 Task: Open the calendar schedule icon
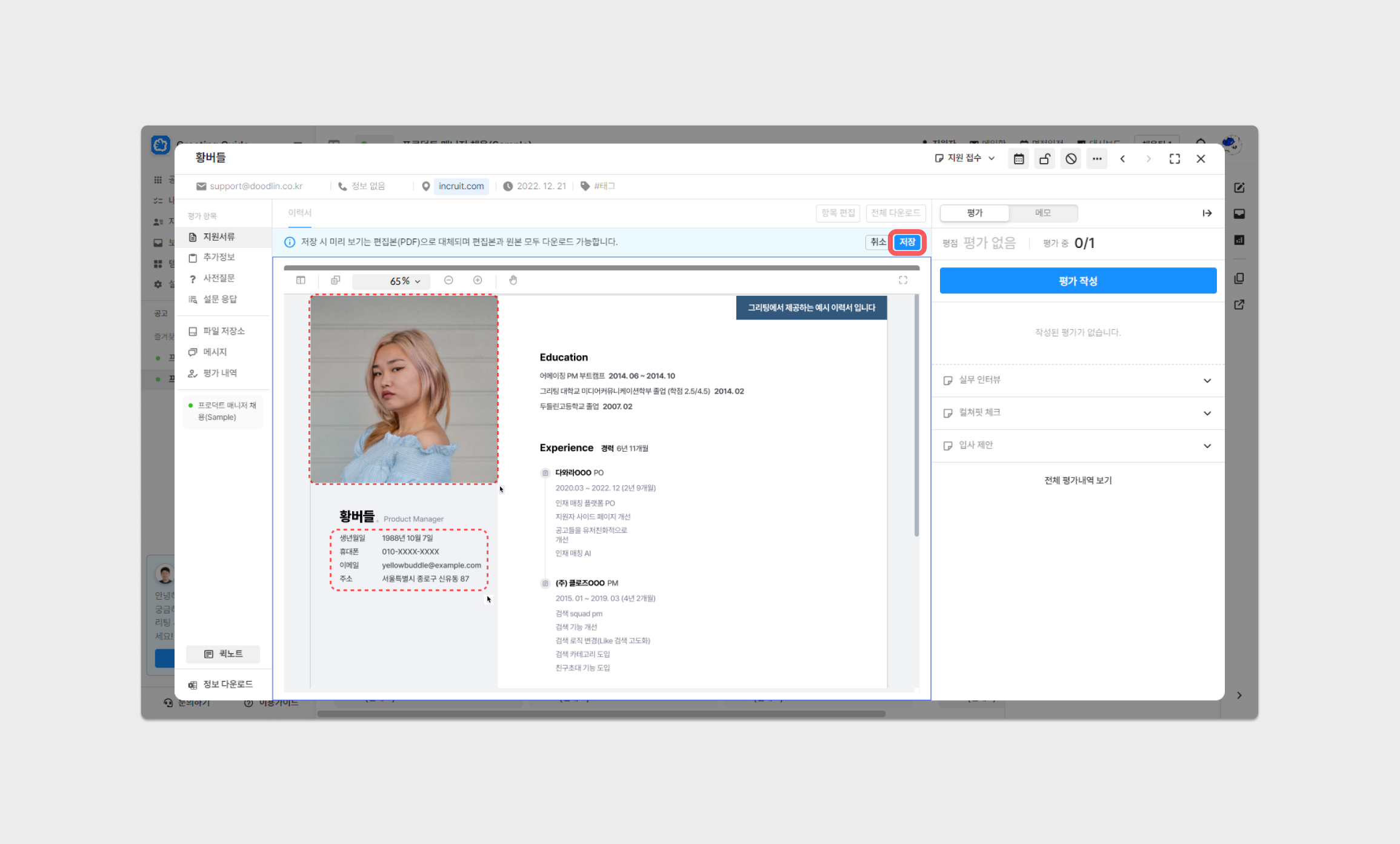click(1019, 159)
